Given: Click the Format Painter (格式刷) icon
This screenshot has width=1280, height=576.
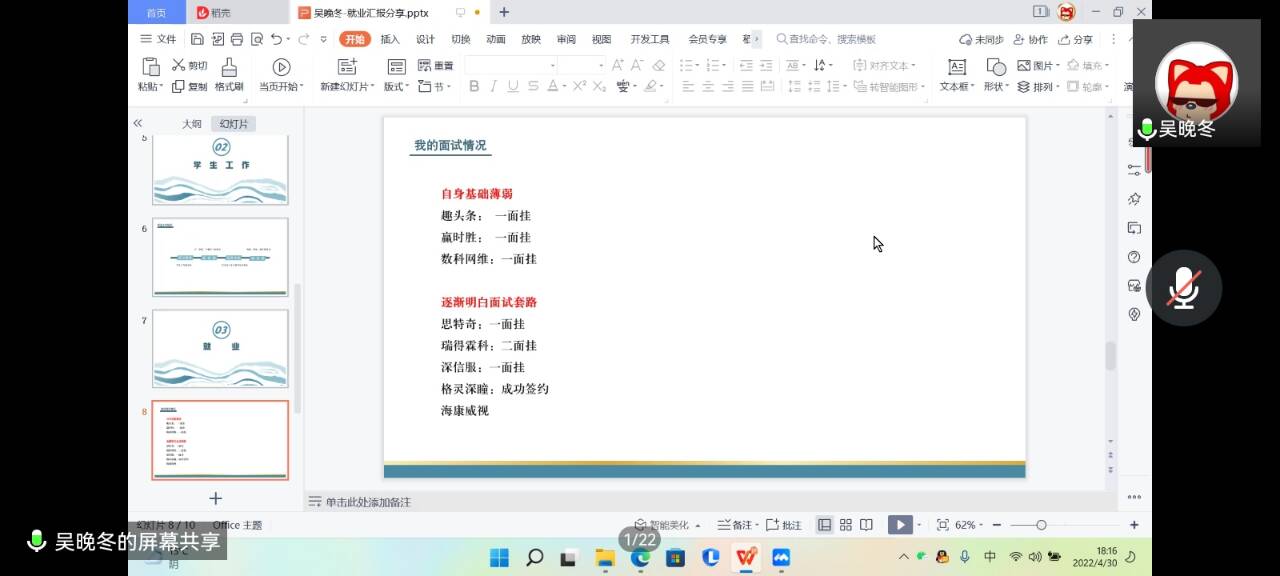Looking at the screenshot, I should pos(229,67).
